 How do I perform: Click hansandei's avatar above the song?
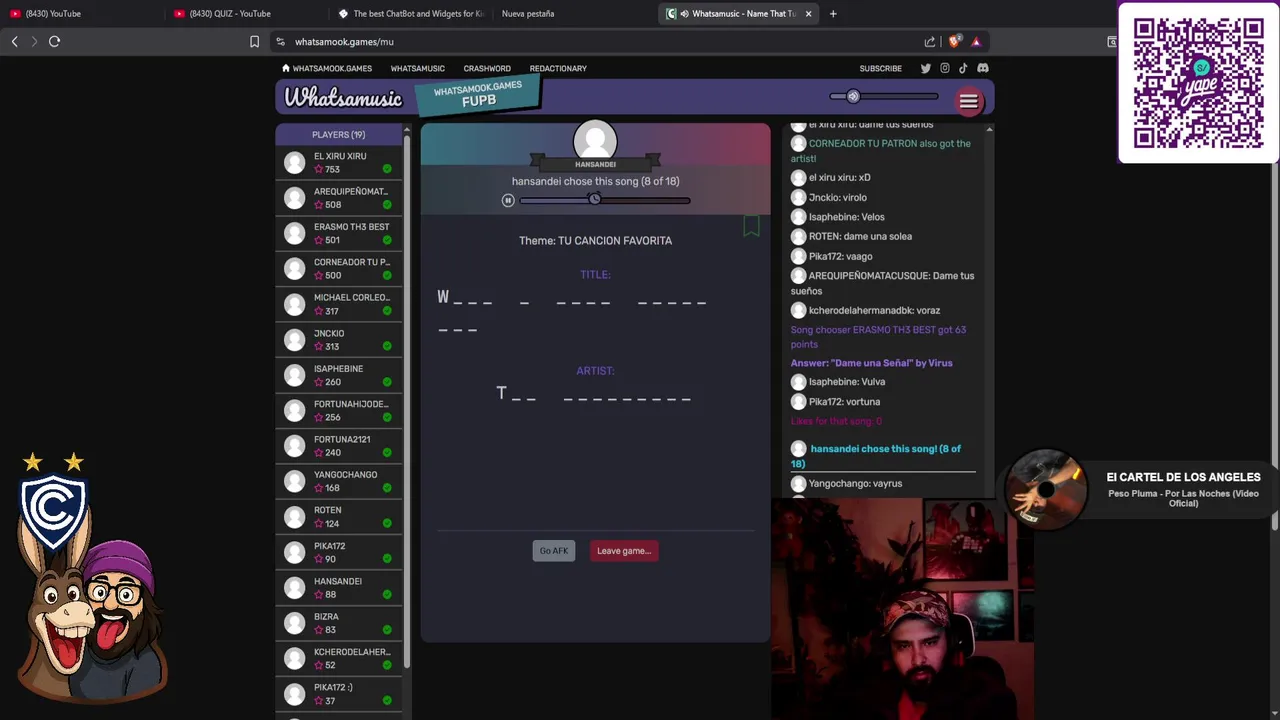pos(595,141)
